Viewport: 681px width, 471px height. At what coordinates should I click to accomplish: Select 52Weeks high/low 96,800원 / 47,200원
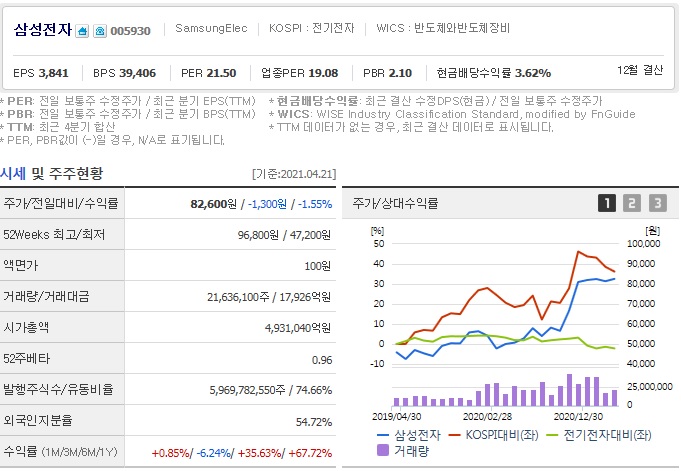284,235
